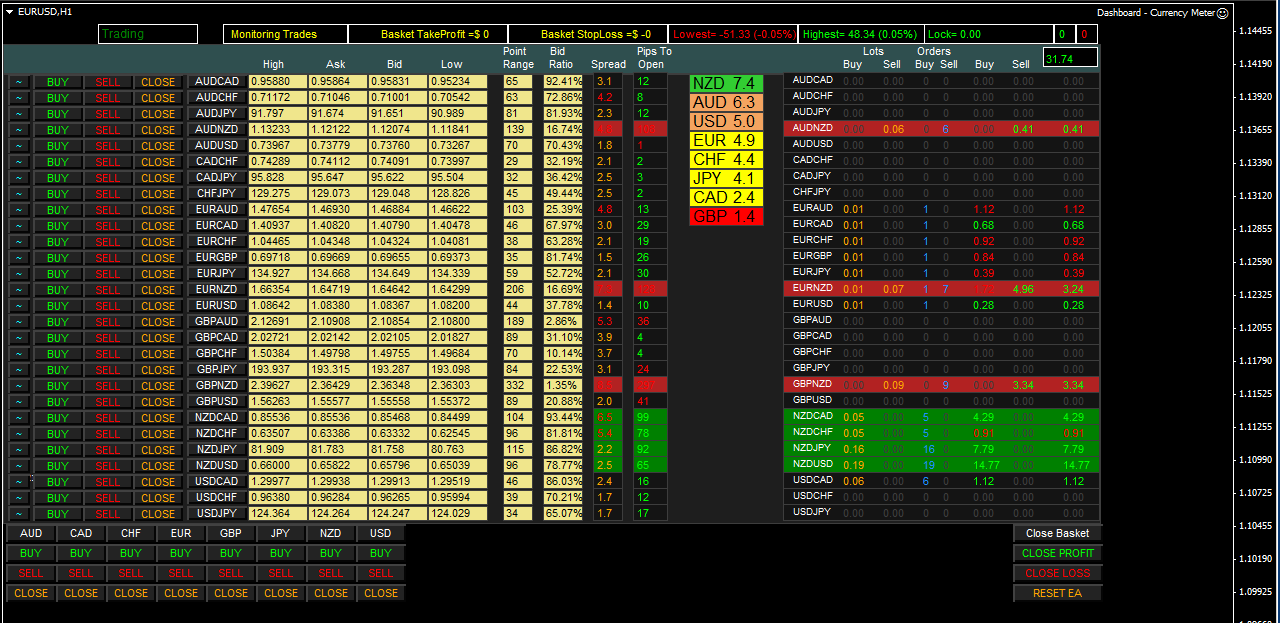This screenshot has width=1280, height=623.
Task: Click the AUDCAD symbol button in price table
Action: 216,82
